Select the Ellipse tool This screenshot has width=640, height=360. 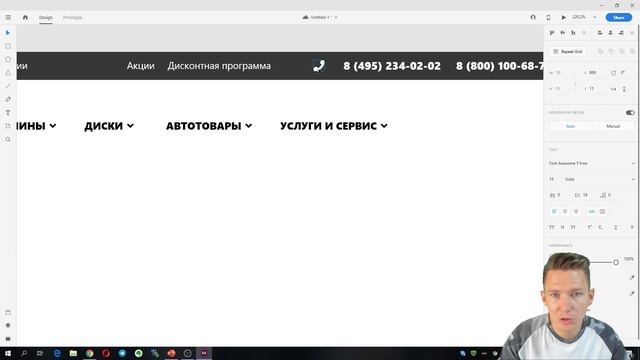pyautogui.click(x=8, y=60)
